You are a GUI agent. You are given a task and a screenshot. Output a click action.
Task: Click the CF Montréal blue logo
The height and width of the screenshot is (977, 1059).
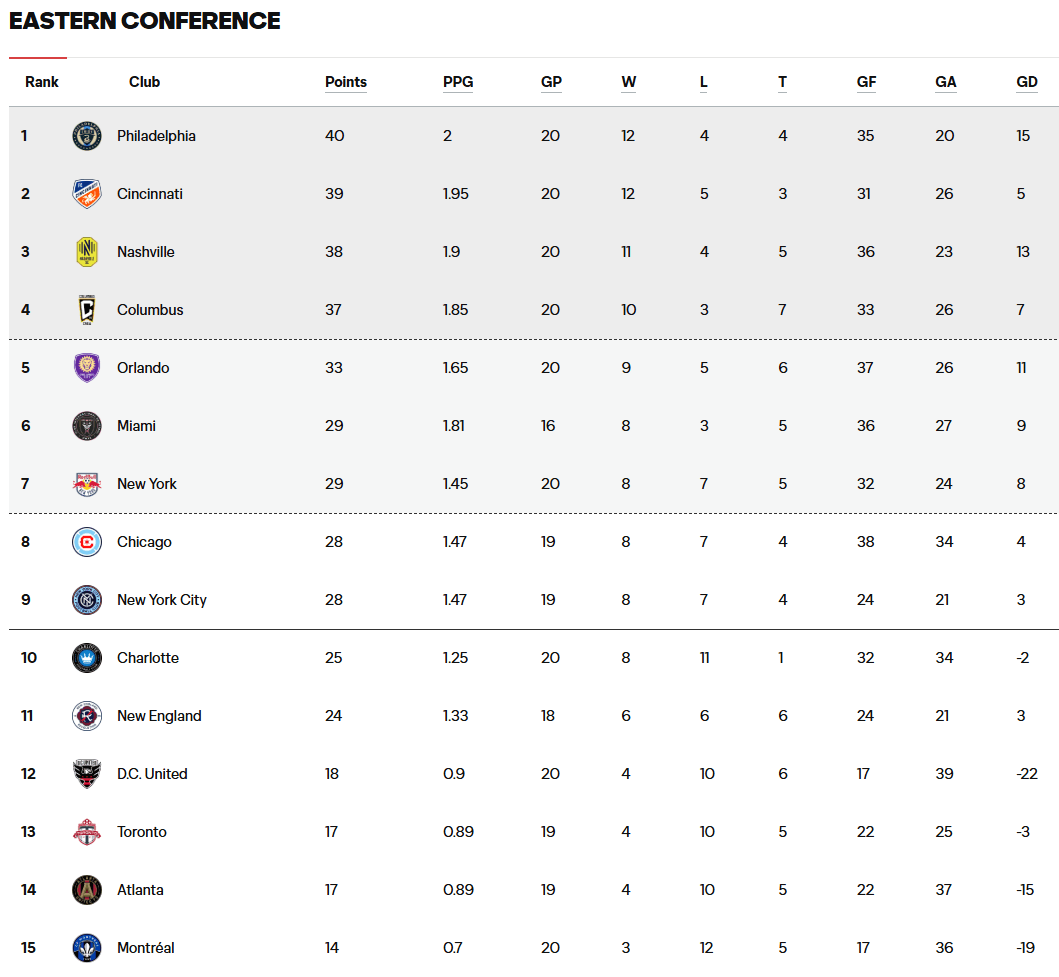coord(86,948)
